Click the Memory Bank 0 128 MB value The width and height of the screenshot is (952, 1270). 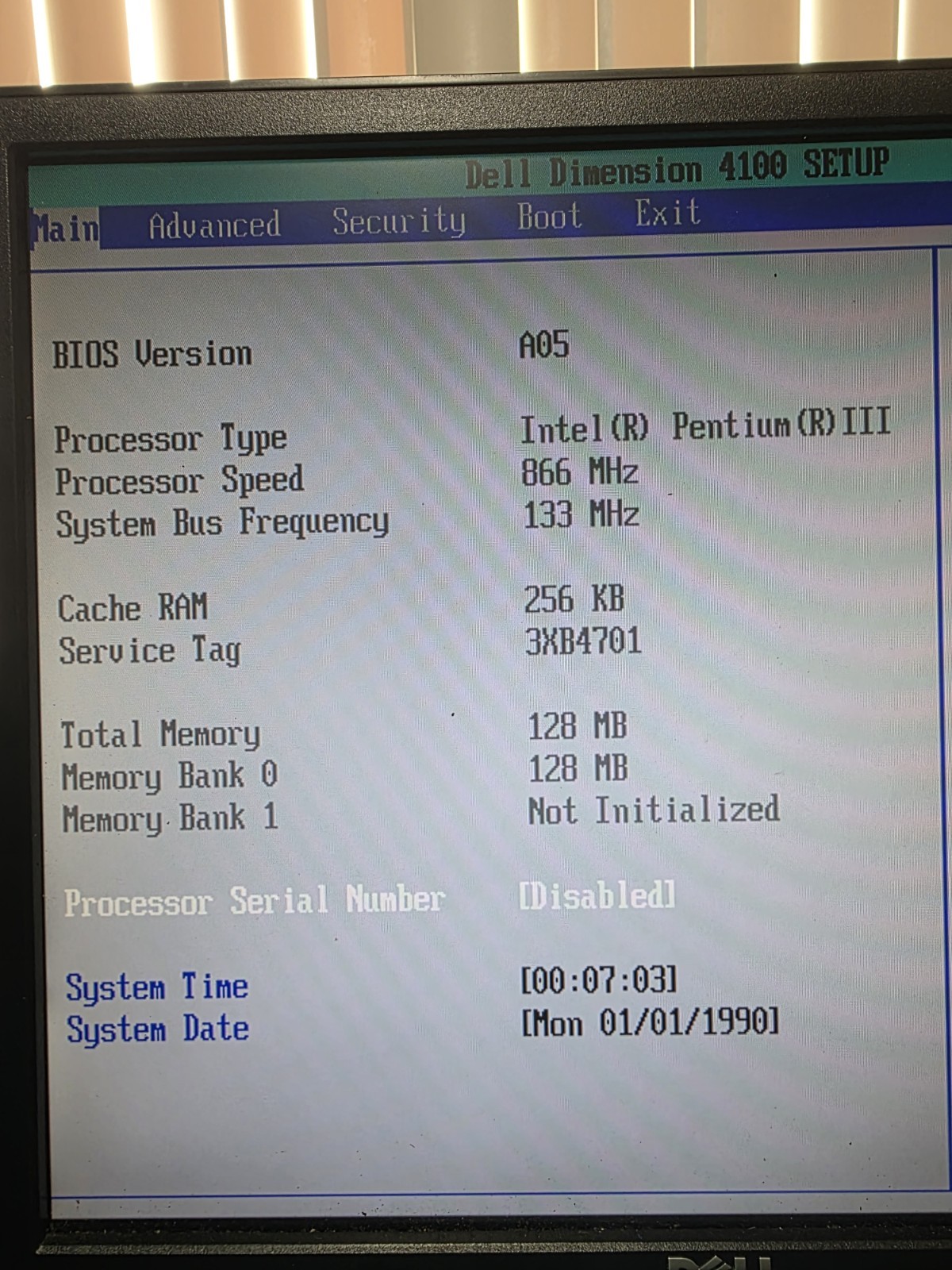578,768
